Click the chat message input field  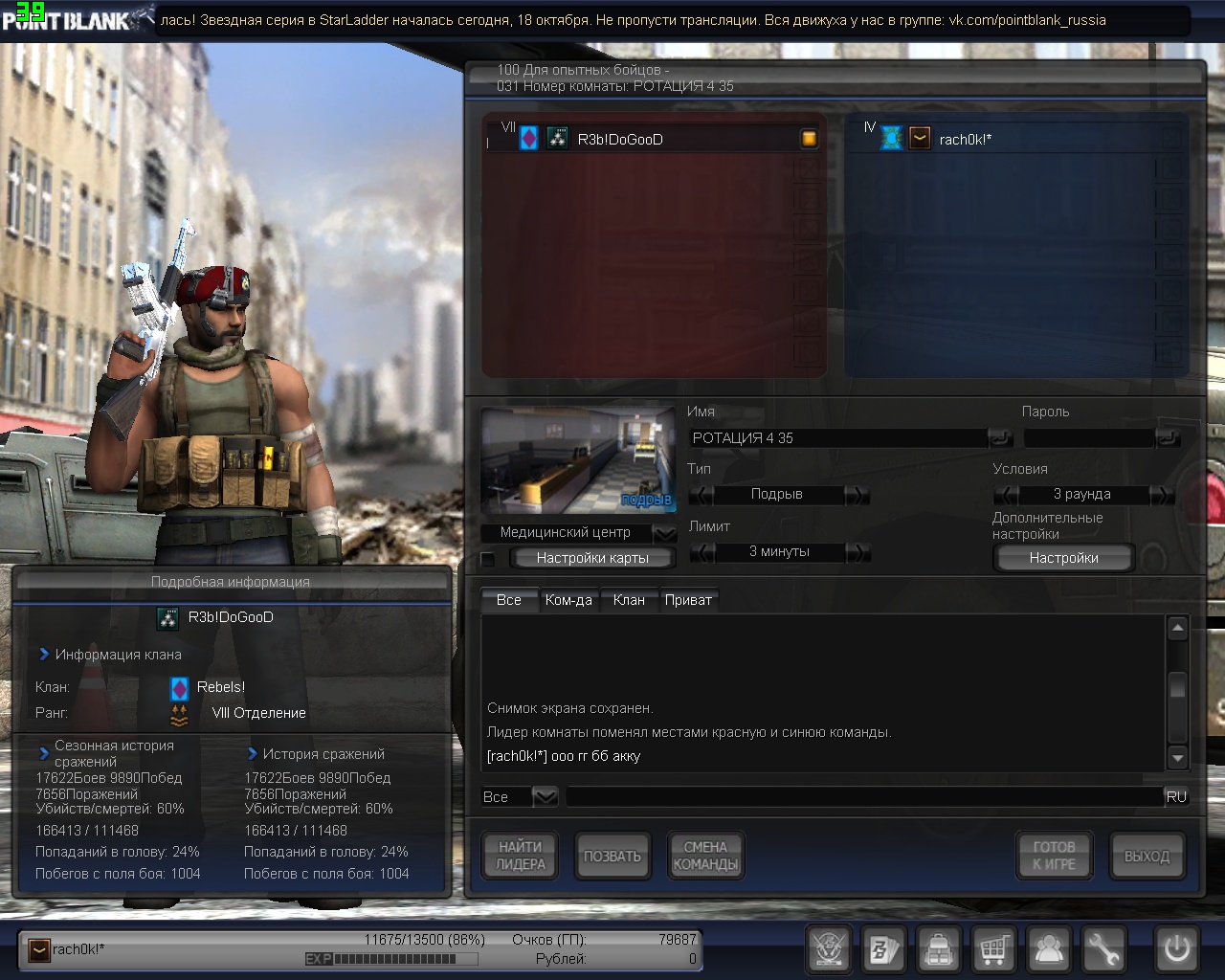(x=864, y=796)
